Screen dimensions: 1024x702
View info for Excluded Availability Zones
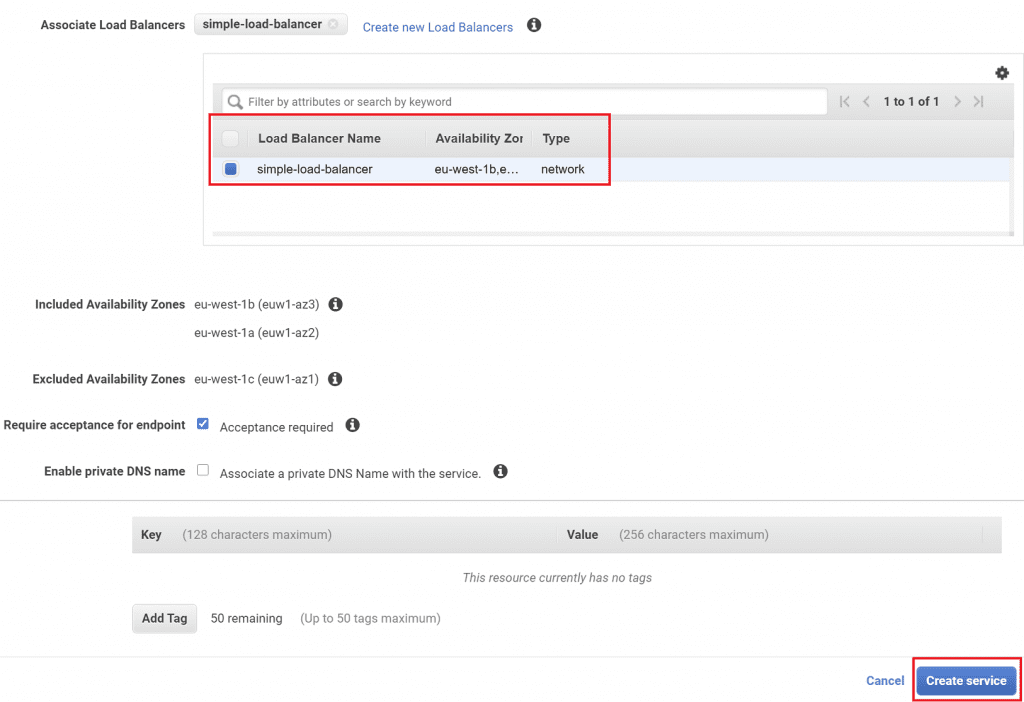335,379
